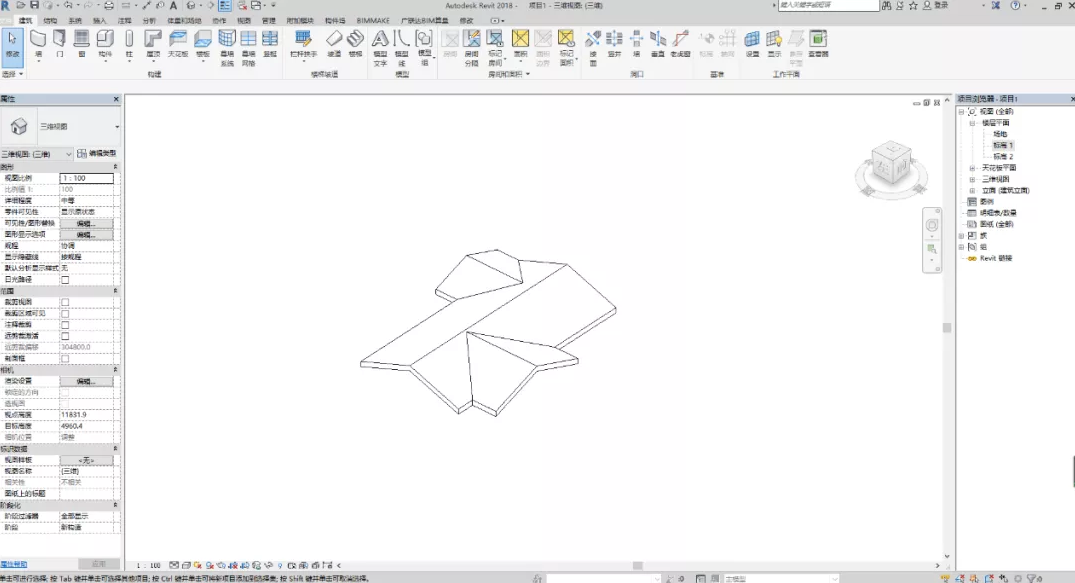Select the Window (窗) tool
The image size is (1075, 583).
(x=82, y=44)
